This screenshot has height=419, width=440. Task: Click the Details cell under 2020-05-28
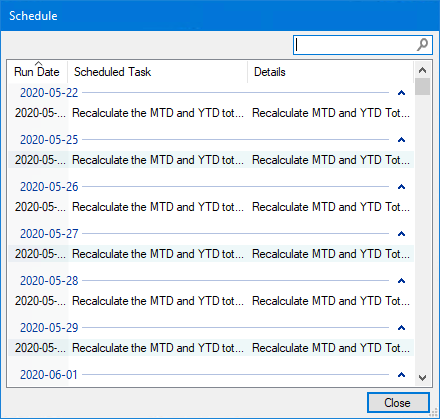click(x=331, y=301)
